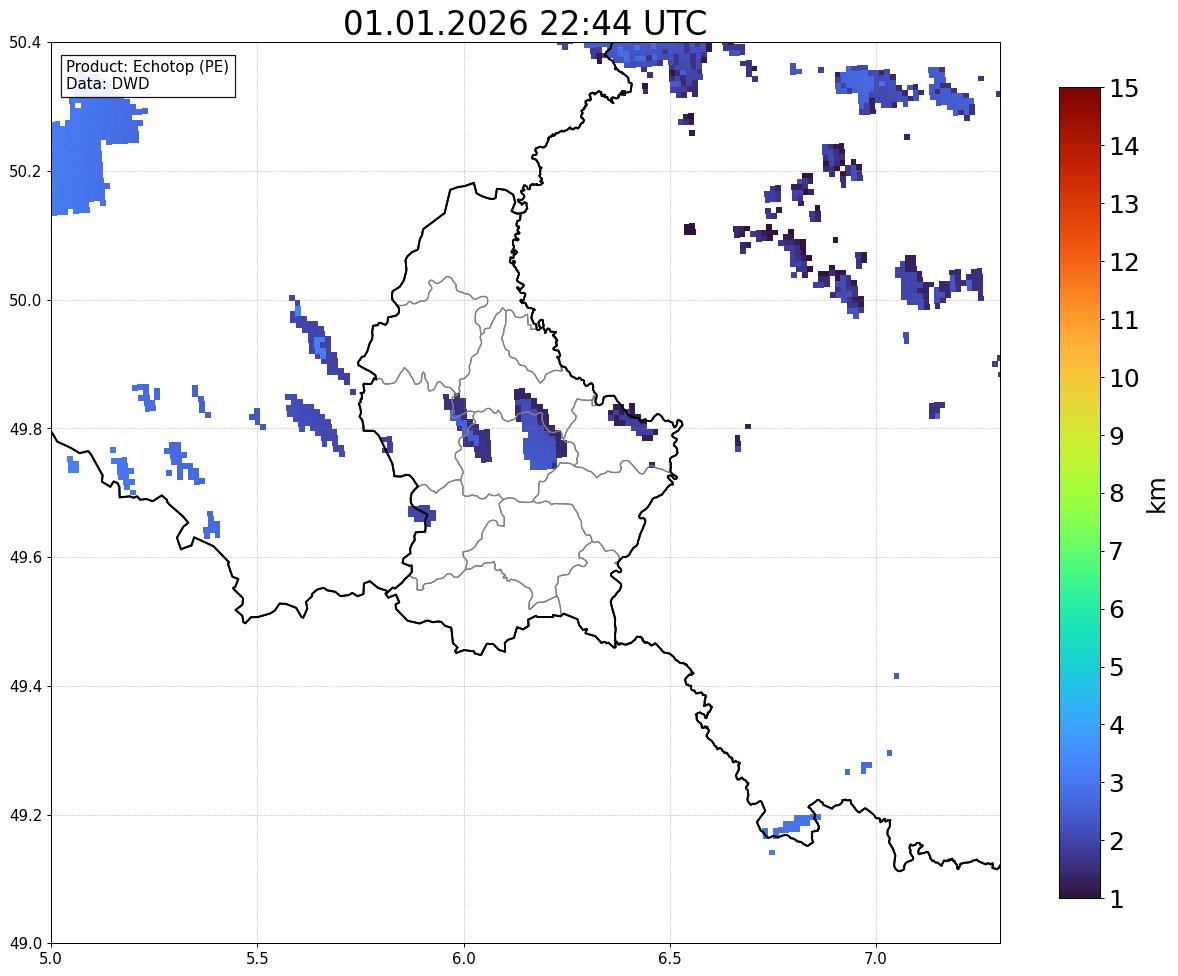Click the x-axis longitude label 5.0

[51, 959]
